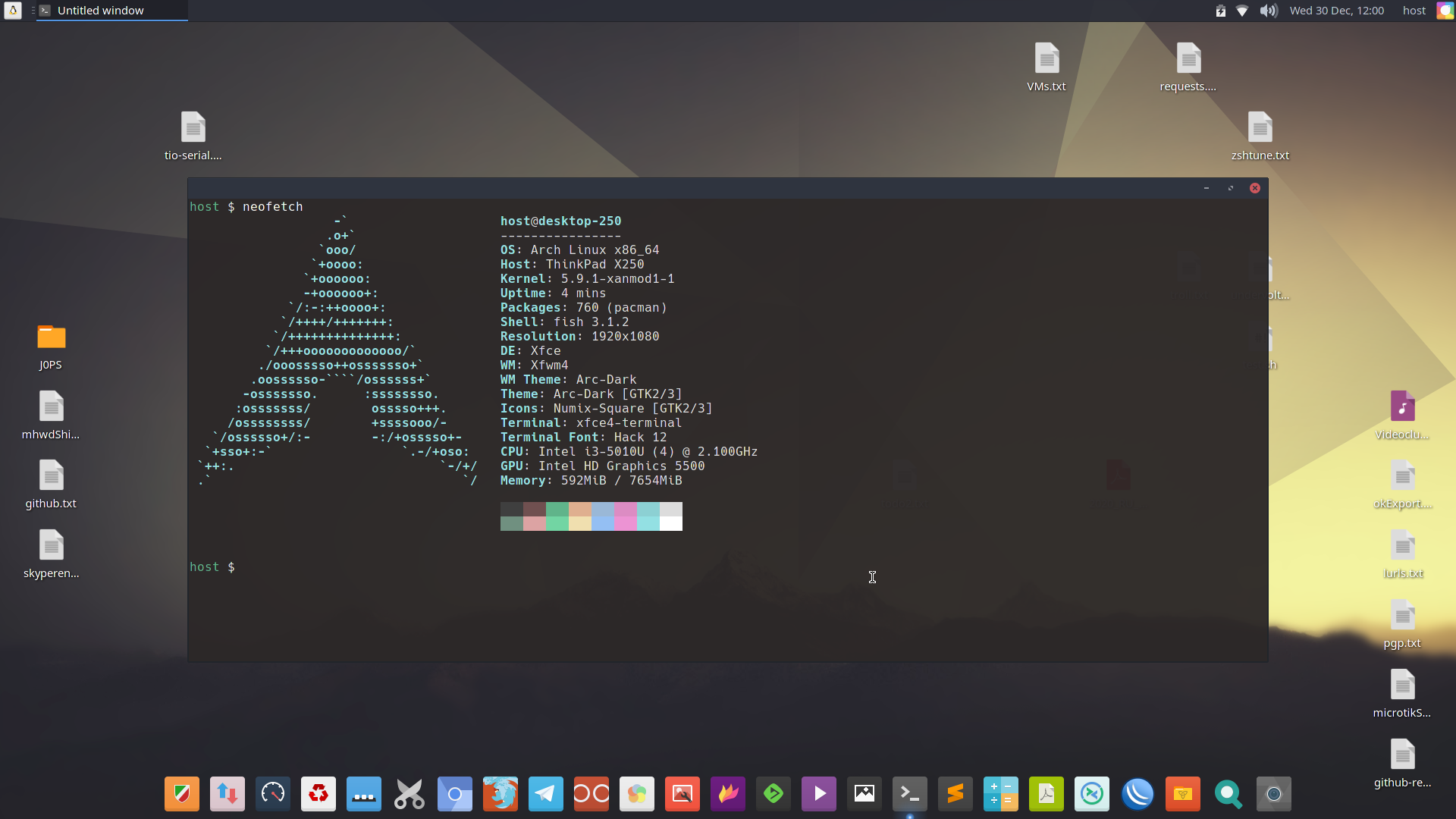Select the VMs.txt desktop file
The image size is (1456, 819).
(1046, 68)
